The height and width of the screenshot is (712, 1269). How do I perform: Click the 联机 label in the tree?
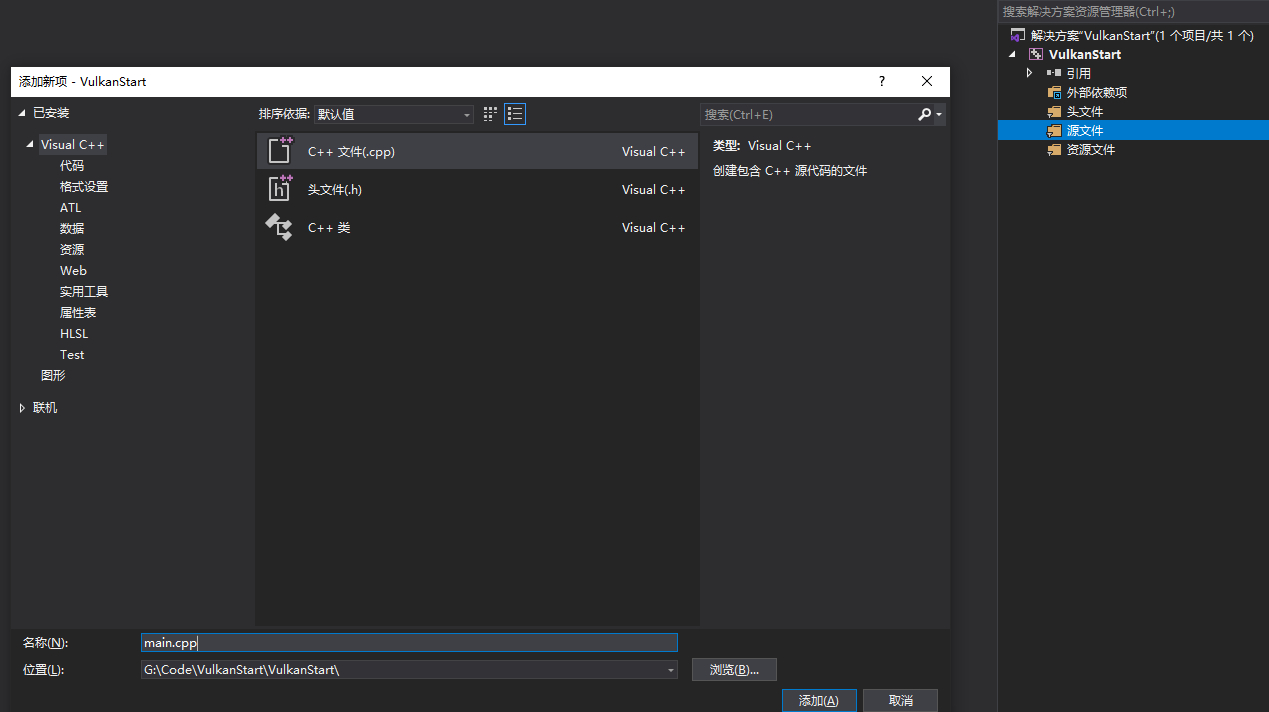click(45, 408)
